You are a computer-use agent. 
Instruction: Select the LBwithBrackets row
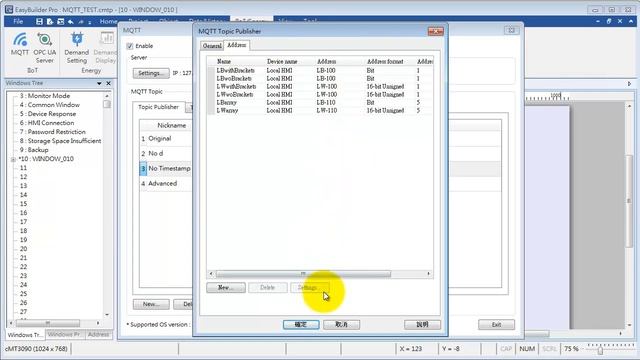pyautogui.click(x=320, y=71)
